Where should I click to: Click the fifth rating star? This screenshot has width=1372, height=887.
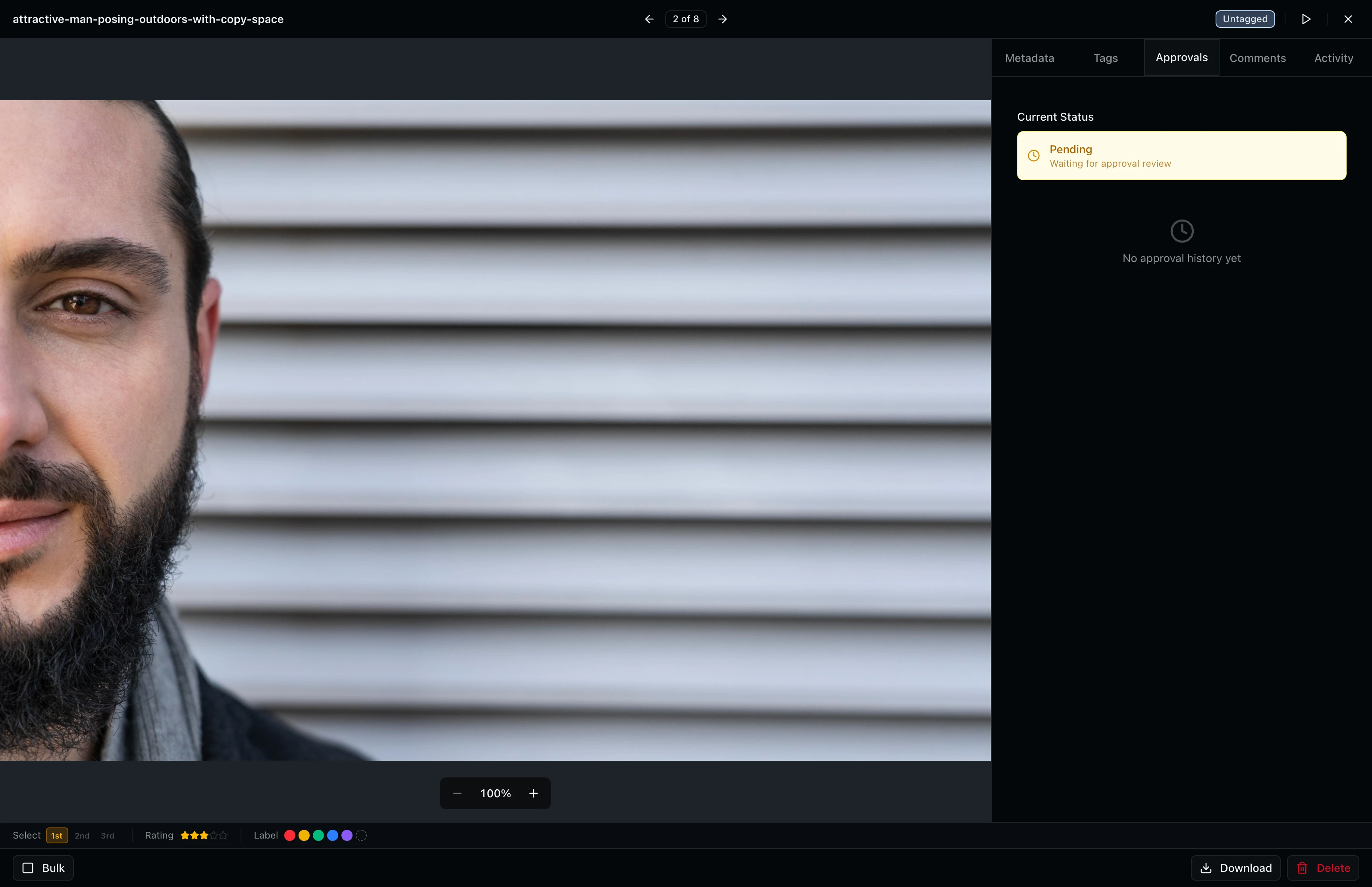[224, 835]
